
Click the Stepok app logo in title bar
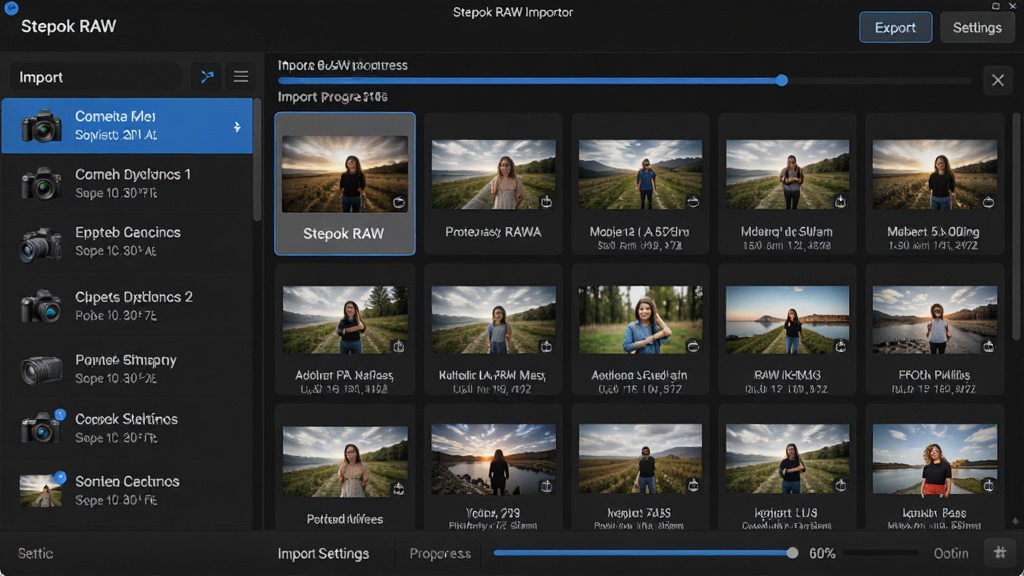click(11, 8)
